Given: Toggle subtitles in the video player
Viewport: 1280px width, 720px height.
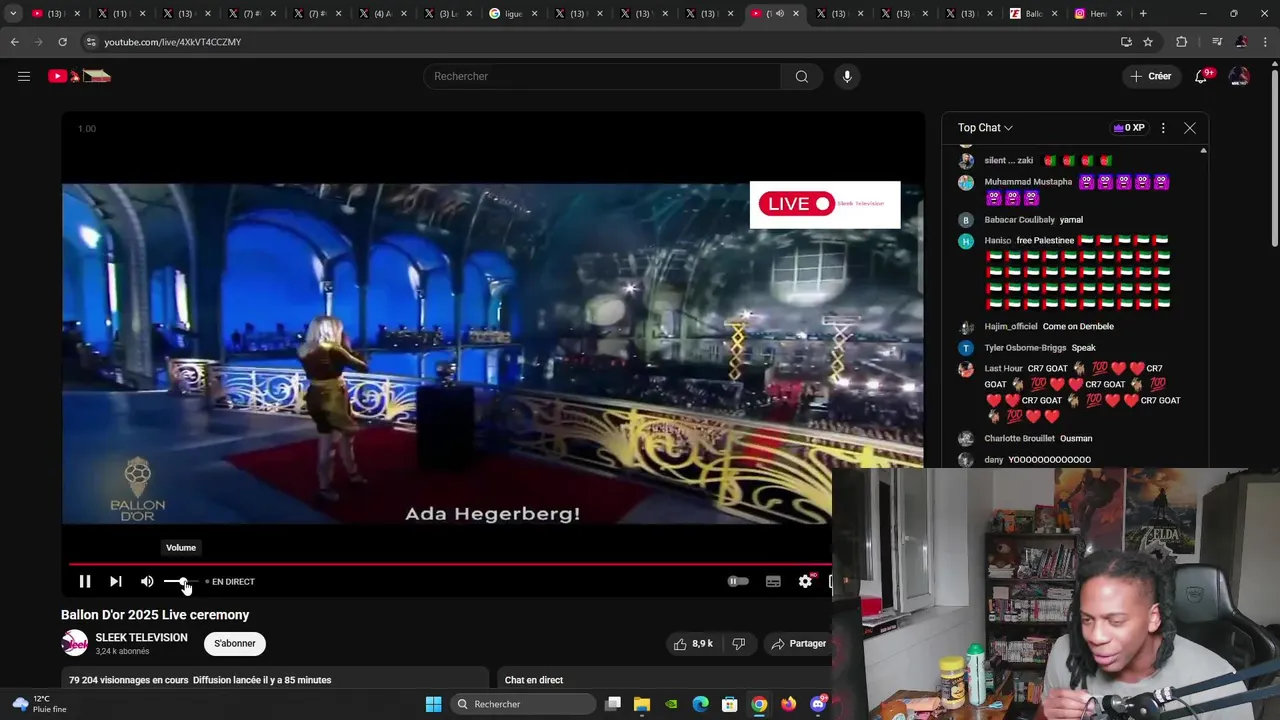Looking at the screenshot, I should 773,581.
